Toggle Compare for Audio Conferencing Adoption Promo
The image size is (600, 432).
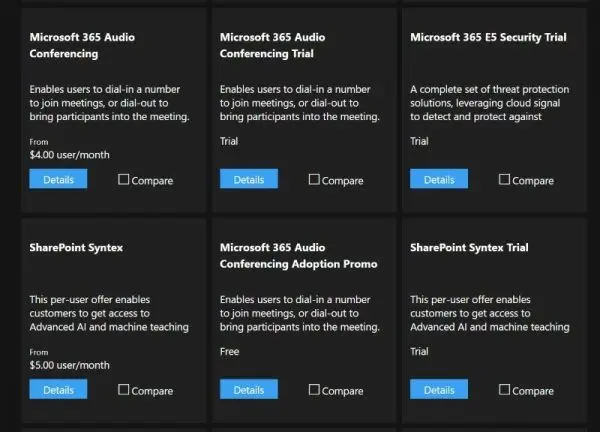pyautogui.click(x=314, y=390)
